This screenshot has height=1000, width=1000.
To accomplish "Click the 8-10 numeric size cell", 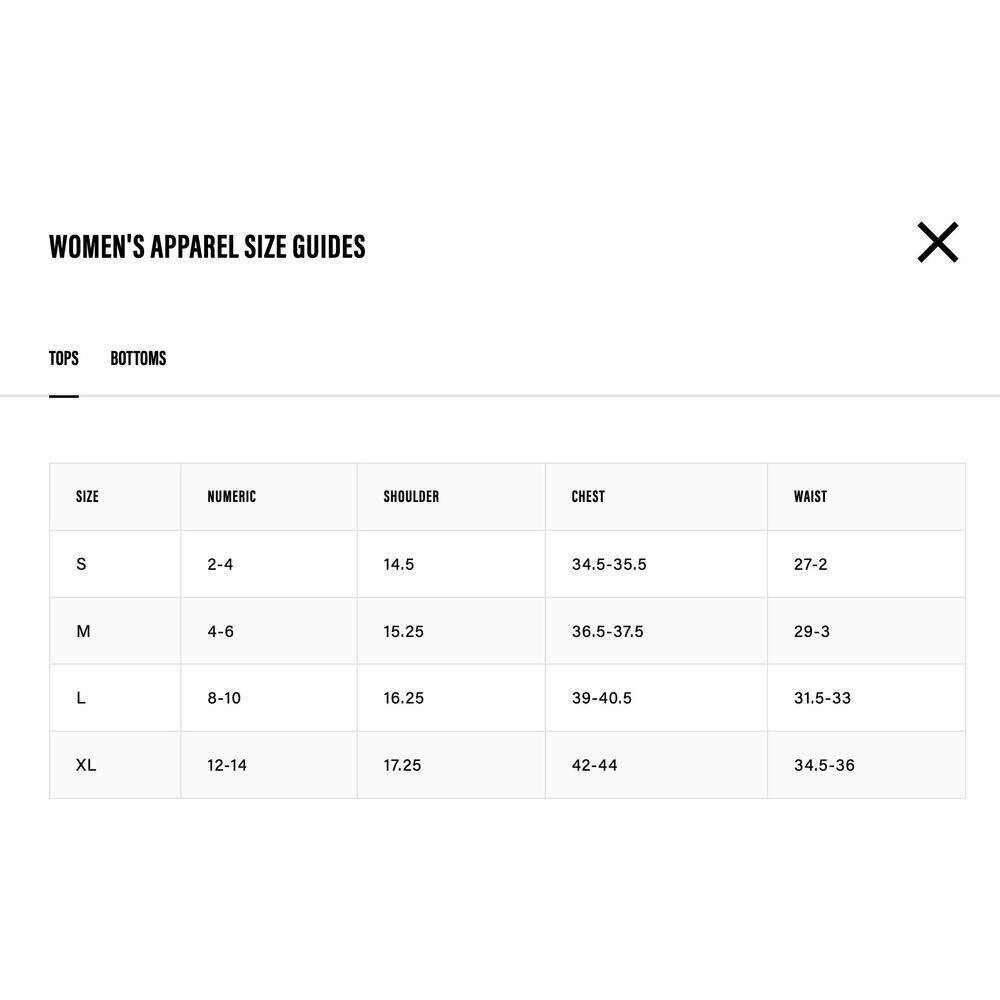I will [x=224, y=698].
